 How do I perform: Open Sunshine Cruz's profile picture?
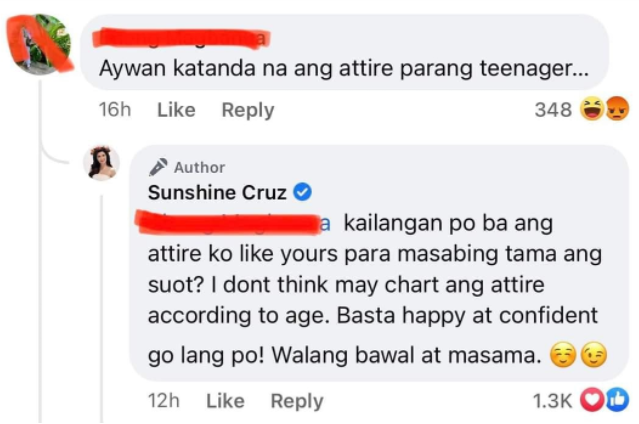(102, 163)
